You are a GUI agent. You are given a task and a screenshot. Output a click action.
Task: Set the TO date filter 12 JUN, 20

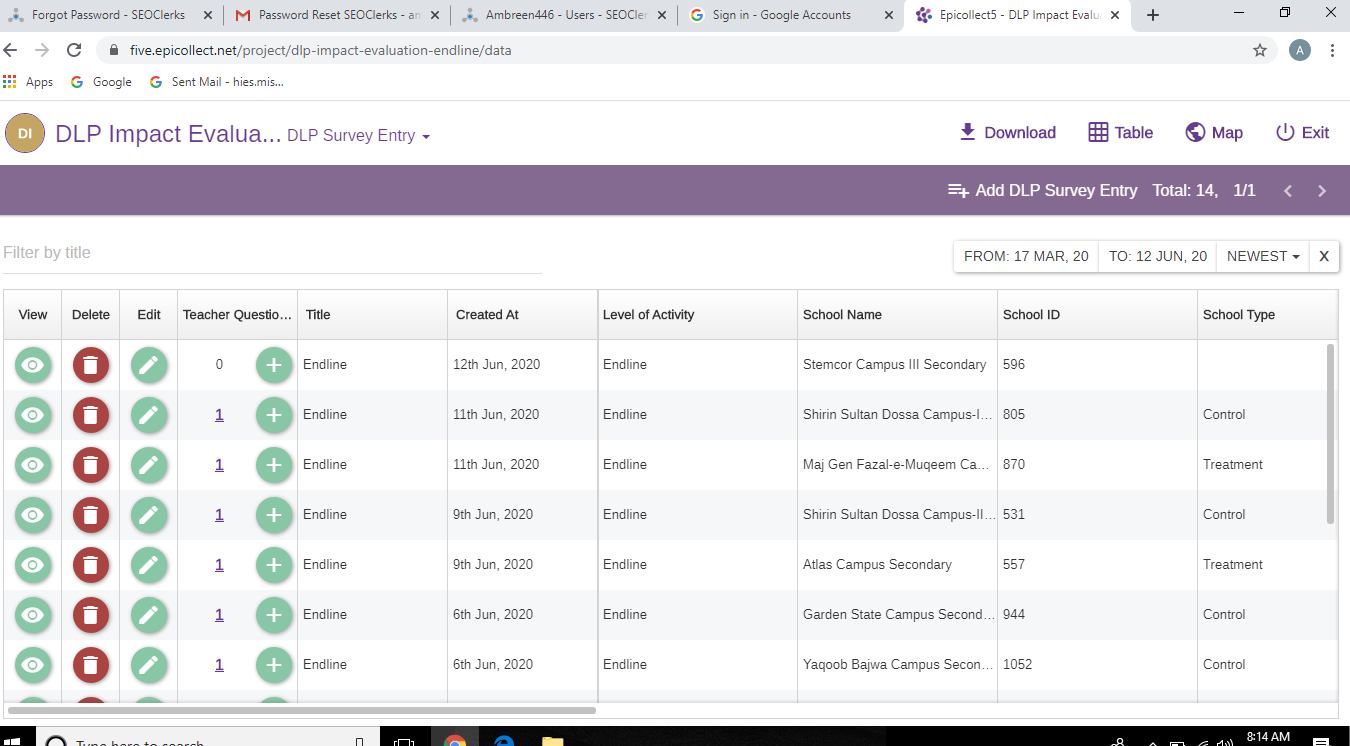[1158, 256]
